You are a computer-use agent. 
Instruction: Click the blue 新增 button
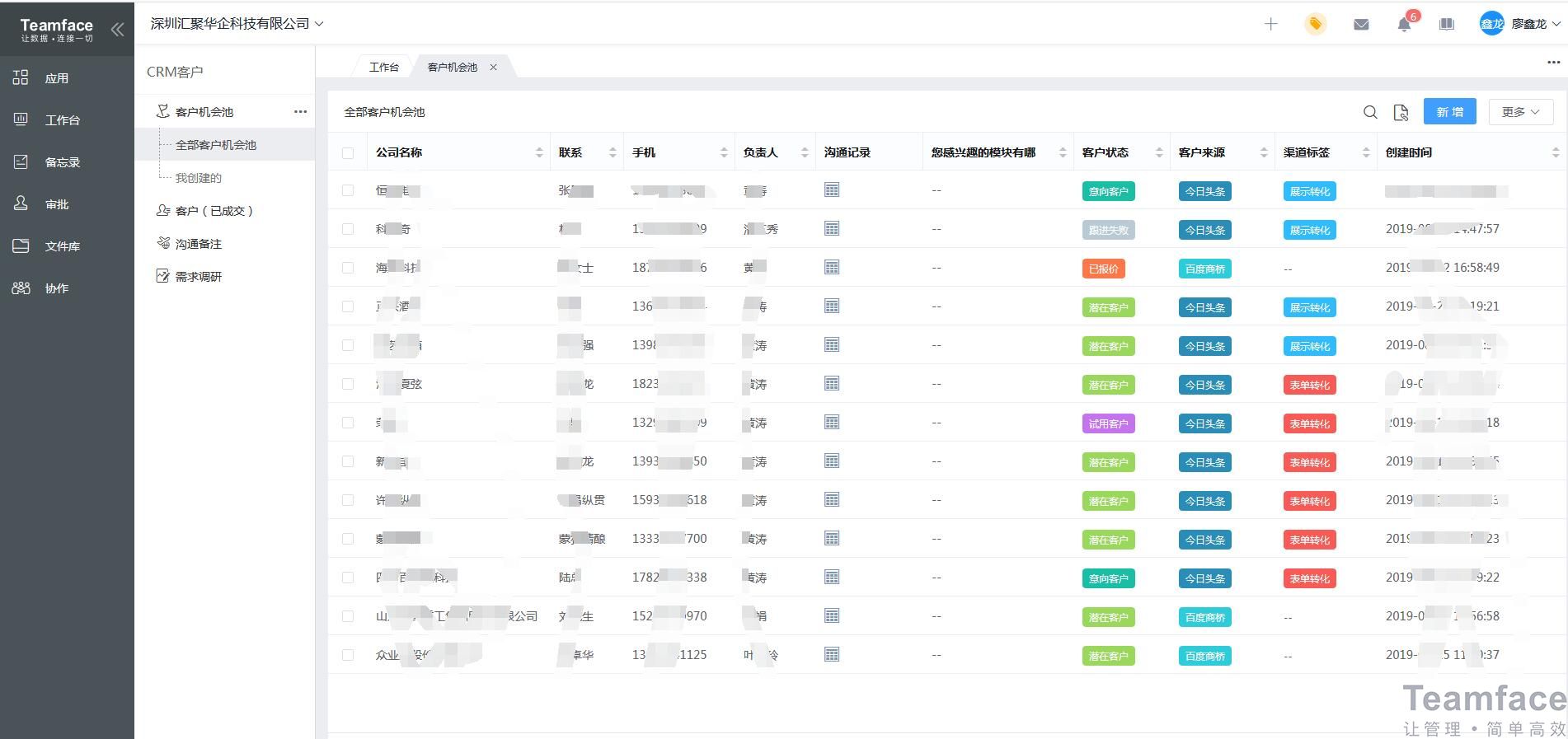(x=1449, y=112)
